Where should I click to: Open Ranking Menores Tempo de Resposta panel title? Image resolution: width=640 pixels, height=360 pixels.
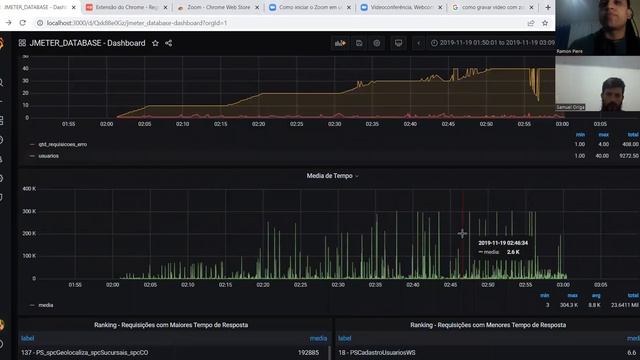click(488, 325)
